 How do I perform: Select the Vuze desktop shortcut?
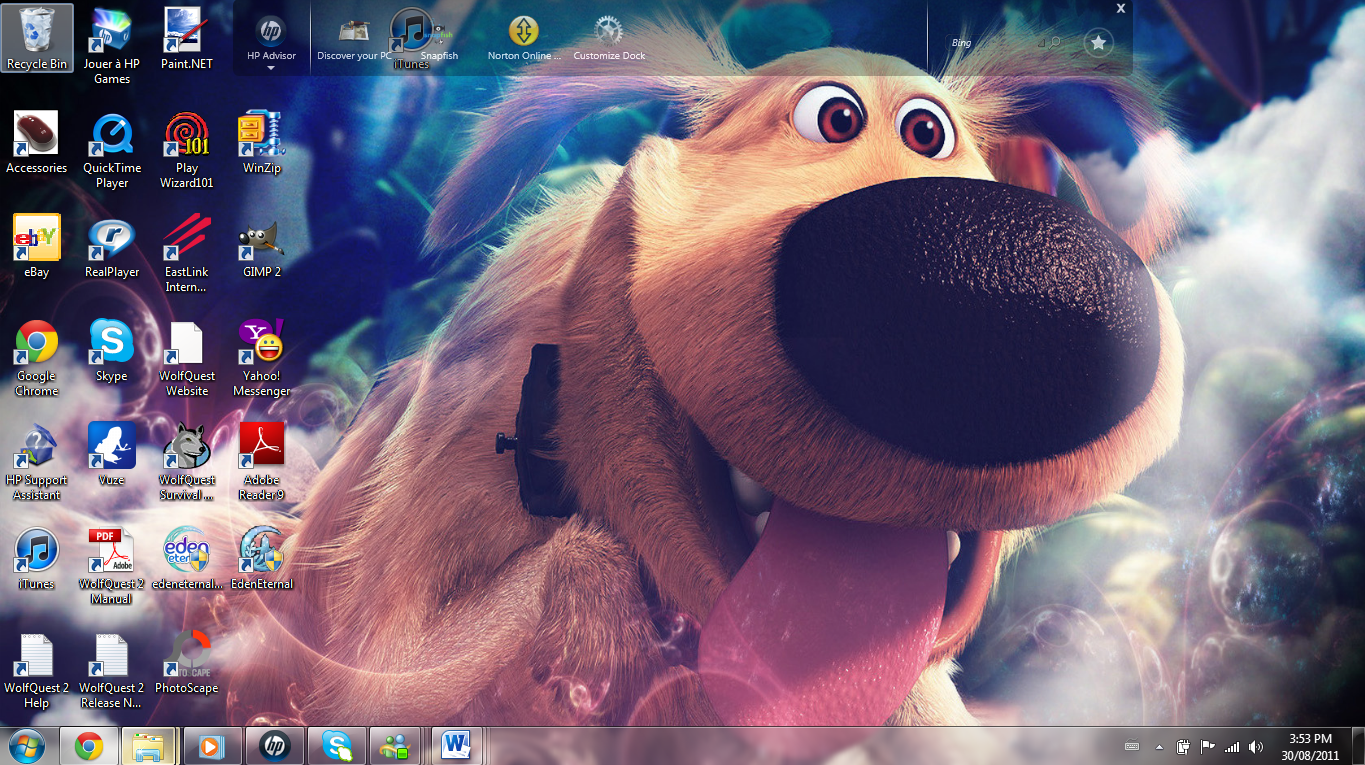[x=111, y=447]
